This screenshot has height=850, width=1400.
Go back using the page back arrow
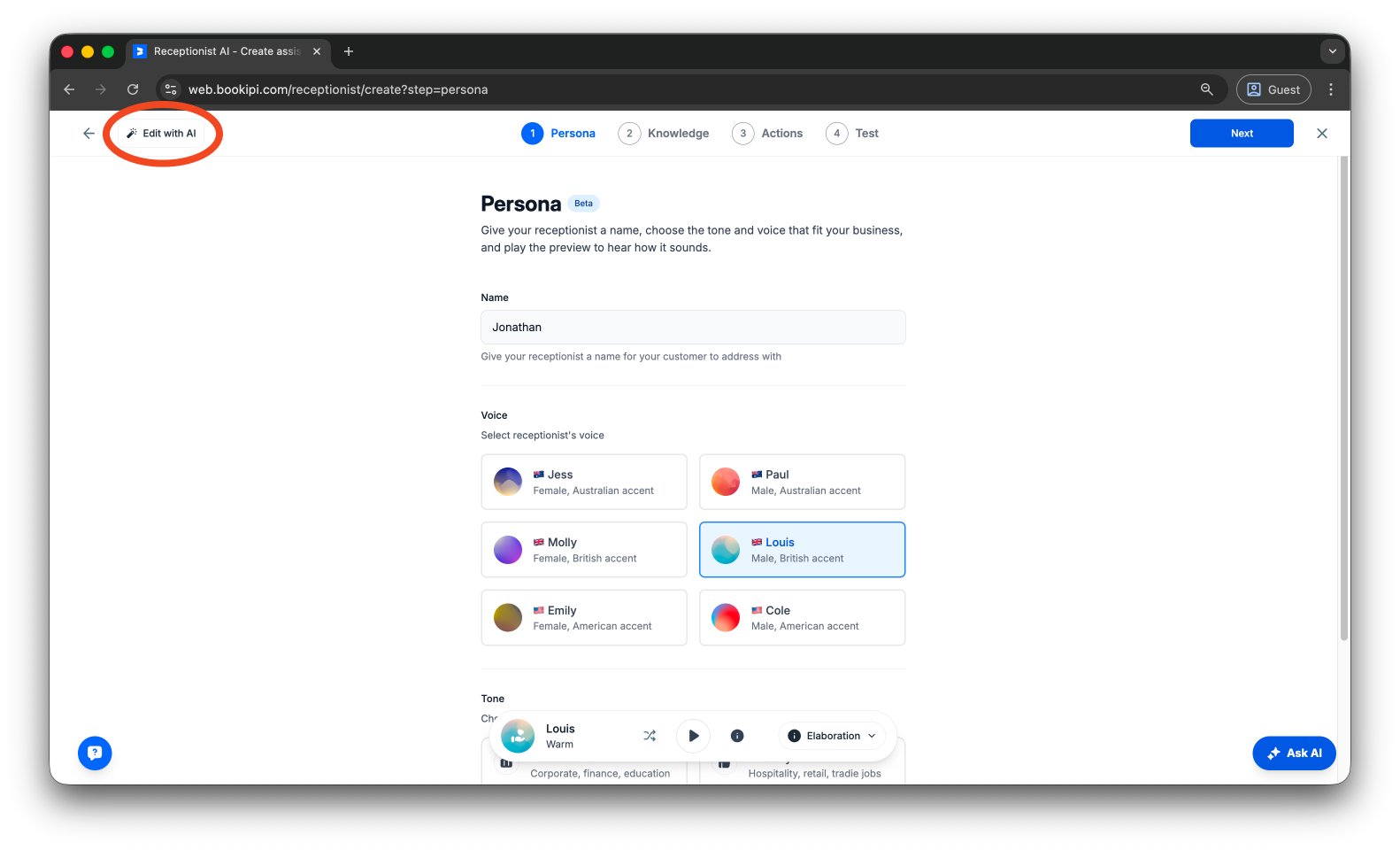point(88,134)
